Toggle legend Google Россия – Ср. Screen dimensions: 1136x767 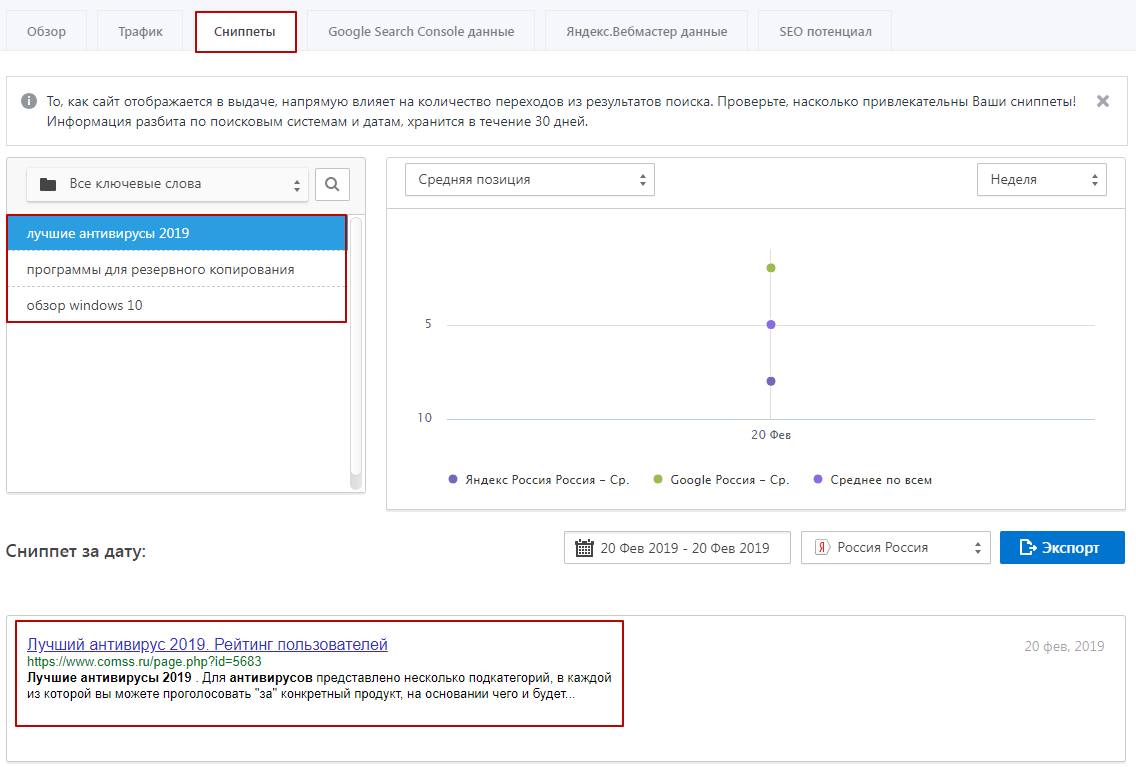pos(722,479)
